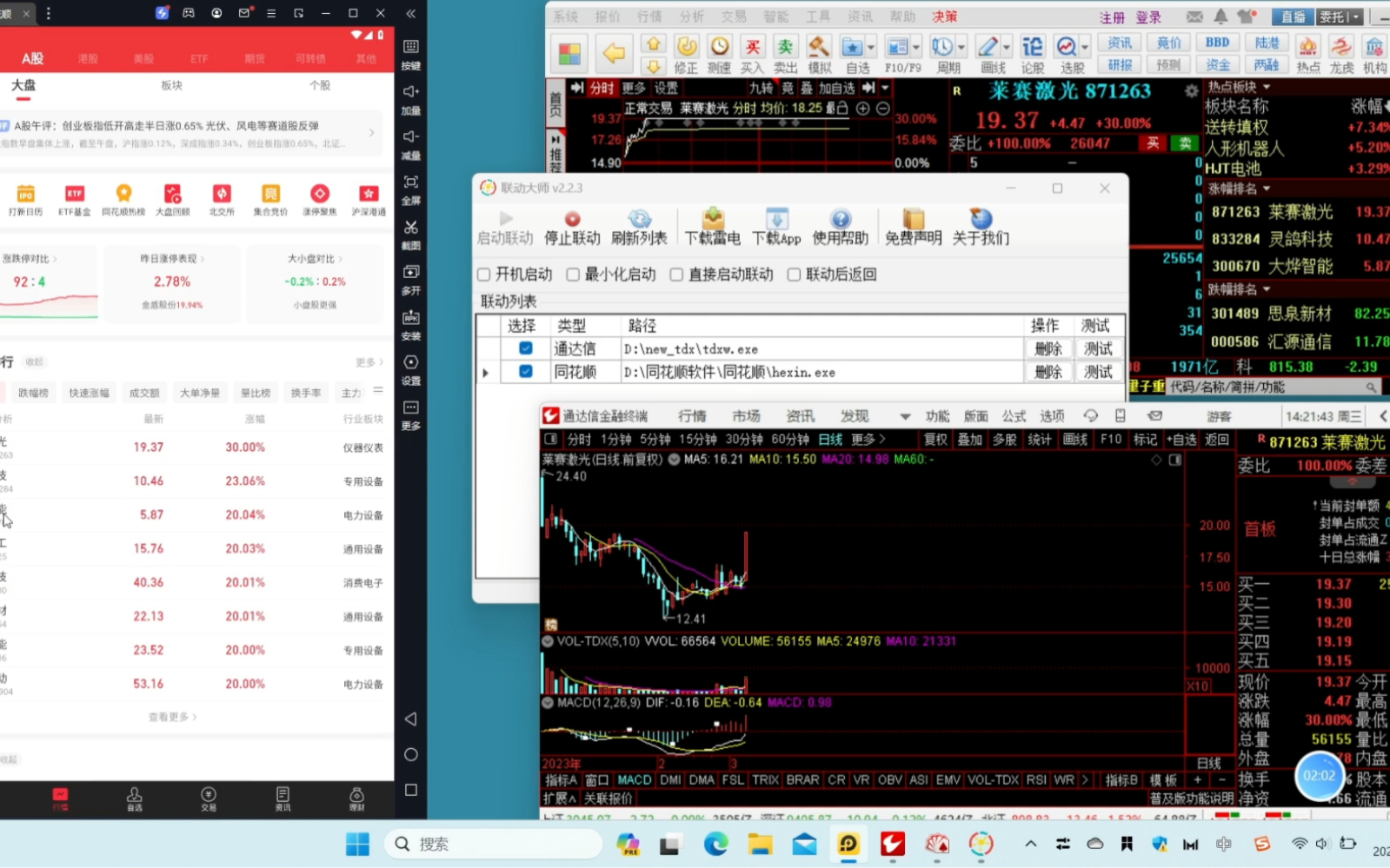1390x868 pixels.
Task: Toggle lock icon on 同花顺 intraday chart
Action: (842, 109)
